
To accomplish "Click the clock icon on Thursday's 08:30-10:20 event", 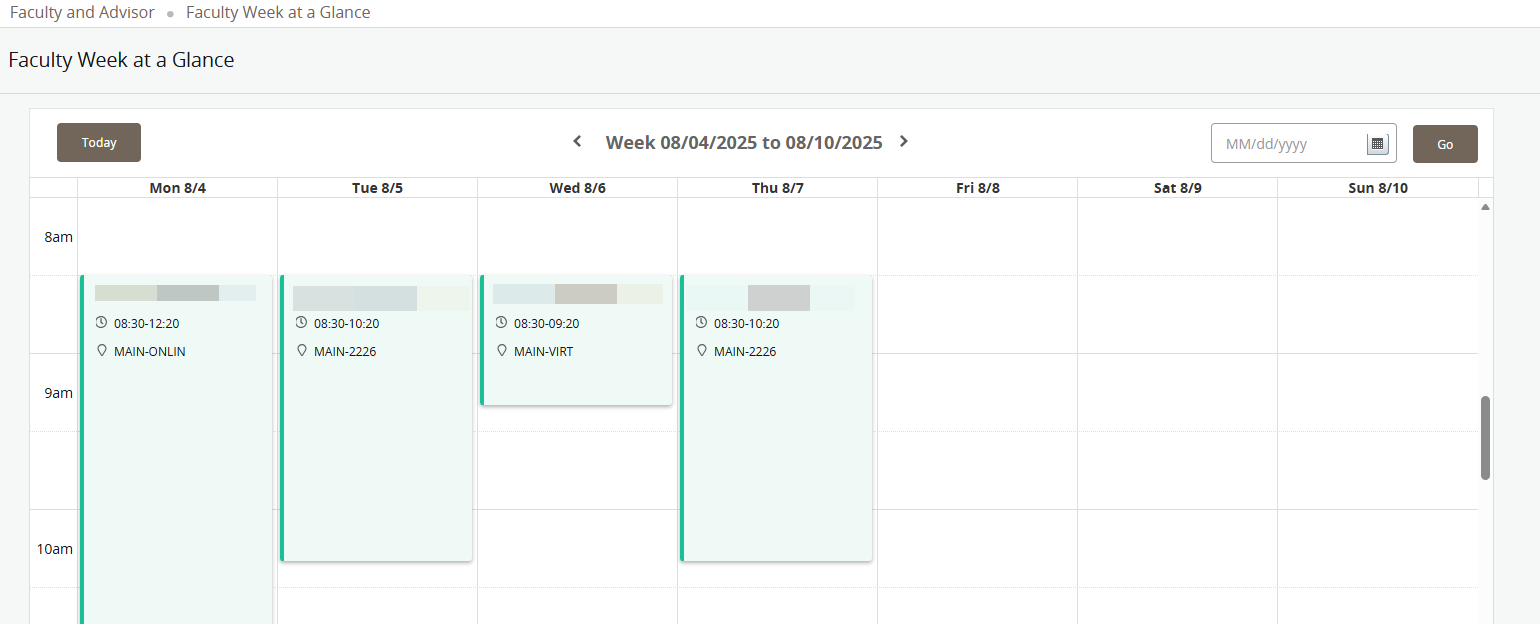I will pos(699,322).
